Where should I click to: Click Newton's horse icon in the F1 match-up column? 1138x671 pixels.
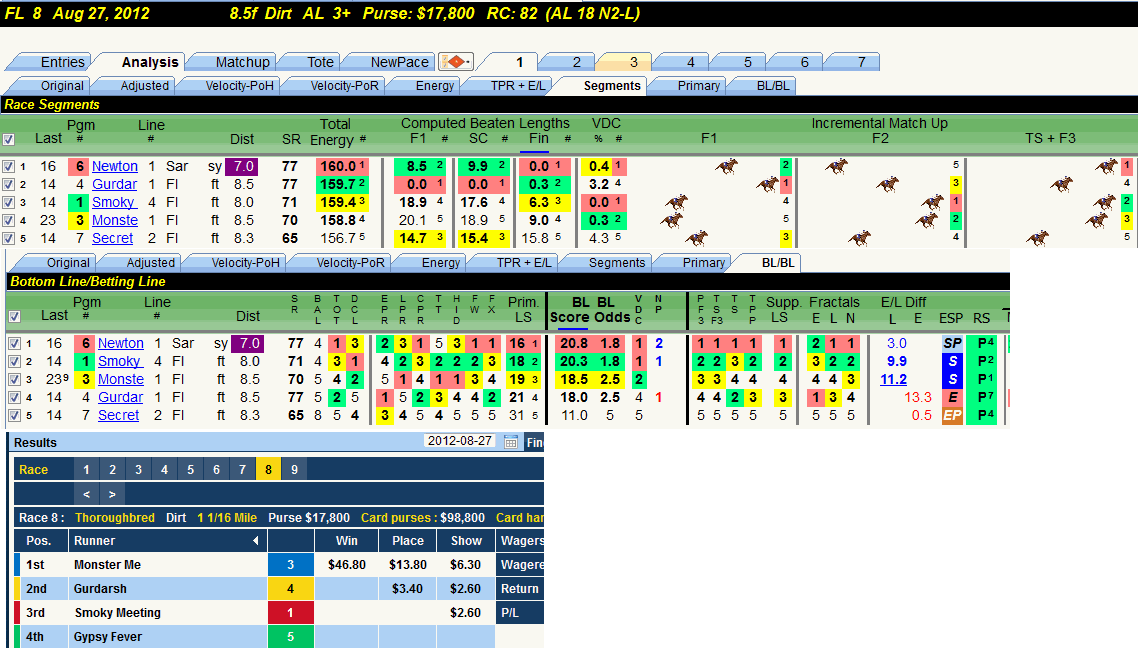pyautogui.click(x=726, y=166)
